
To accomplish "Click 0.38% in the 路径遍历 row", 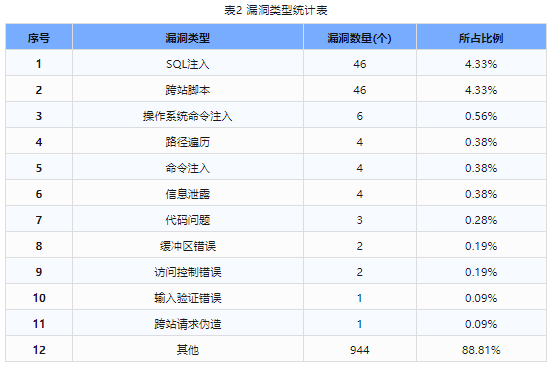I will (481, 142).
